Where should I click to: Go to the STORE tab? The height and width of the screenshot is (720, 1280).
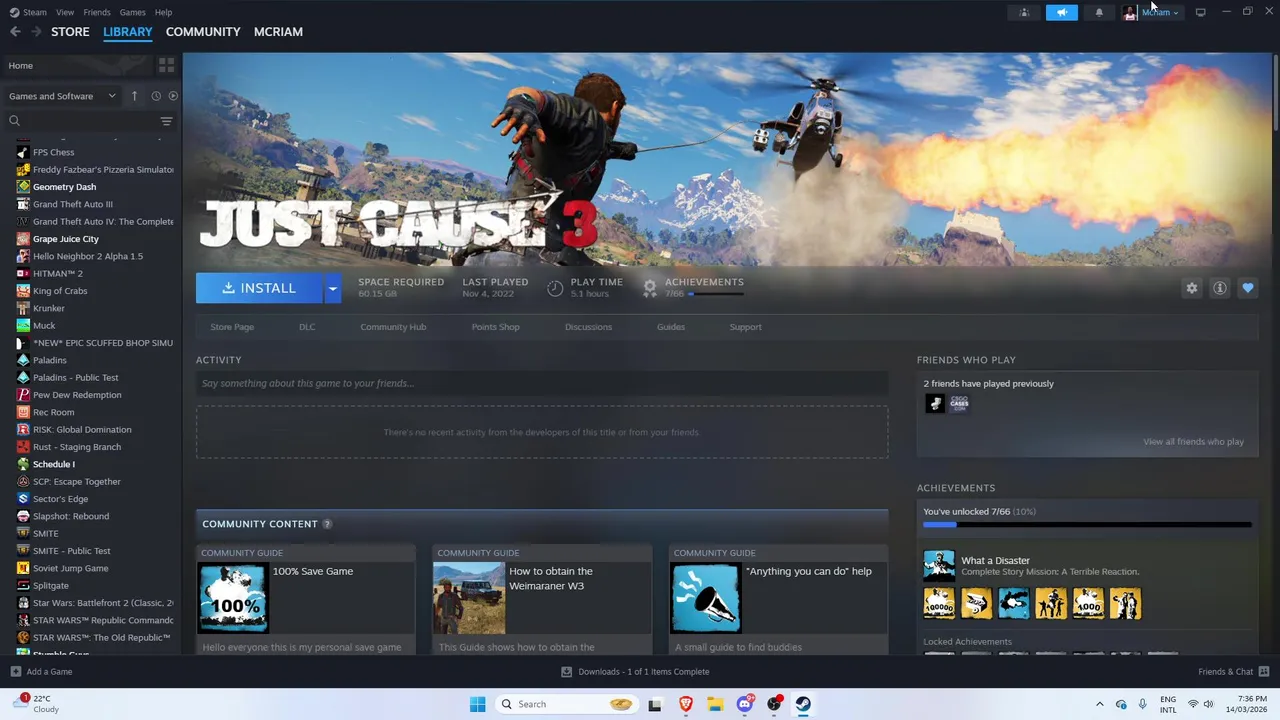(70, 32)
